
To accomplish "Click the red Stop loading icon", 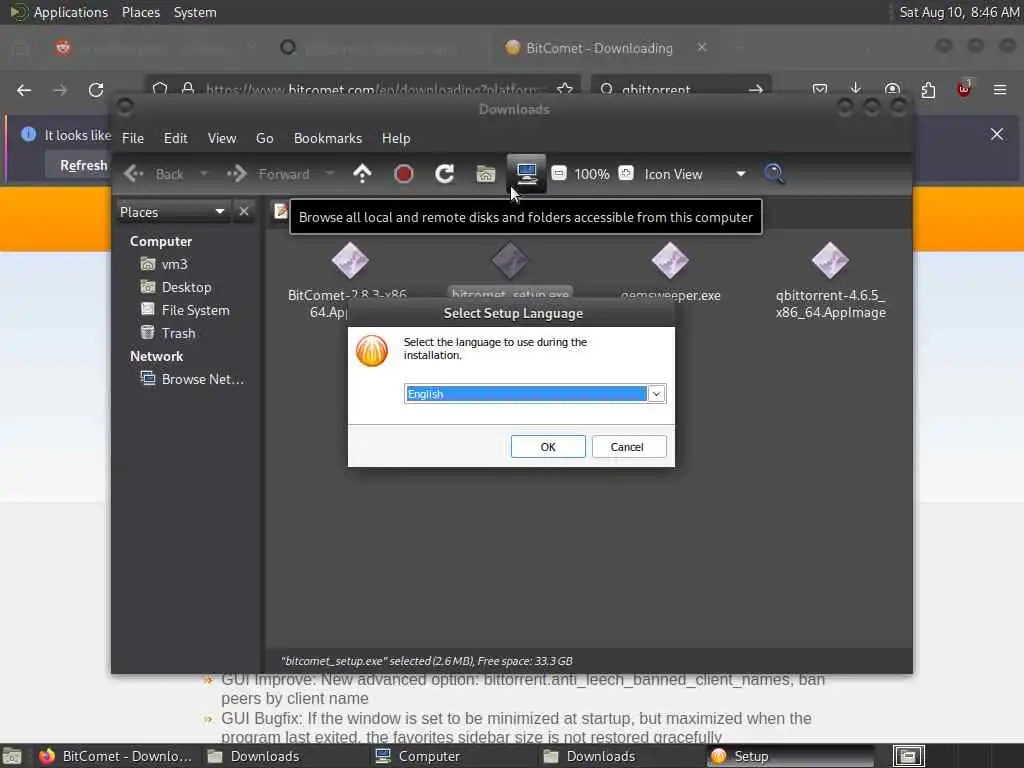I will click(404, 174).
